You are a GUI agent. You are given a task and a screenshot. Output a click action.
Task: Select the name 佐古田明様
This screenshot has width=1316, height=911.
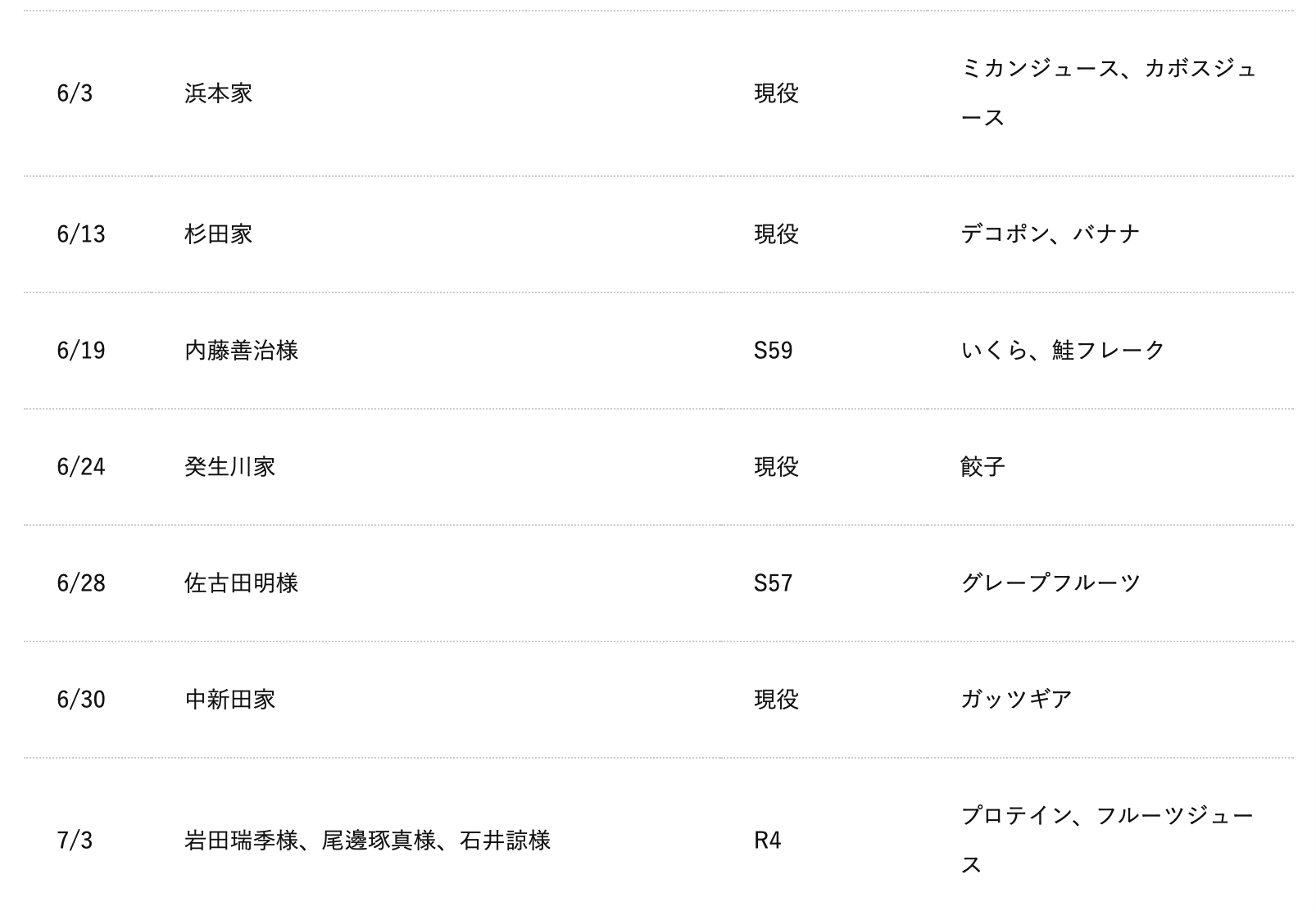(x=241, y=583)
